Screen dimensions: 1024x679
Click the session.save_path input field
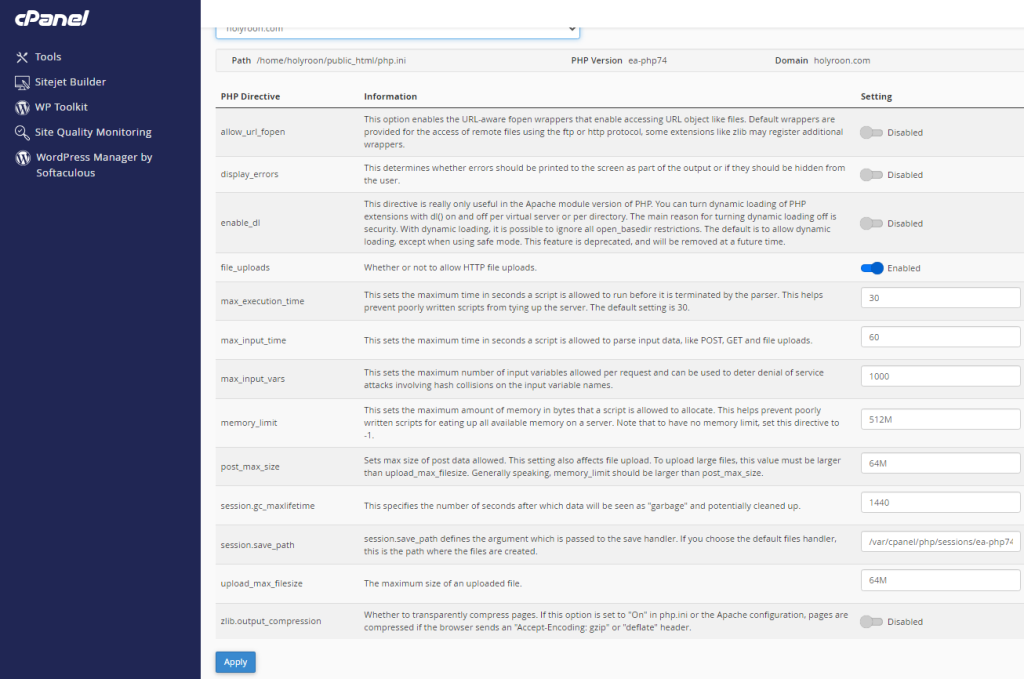[940, 542]
